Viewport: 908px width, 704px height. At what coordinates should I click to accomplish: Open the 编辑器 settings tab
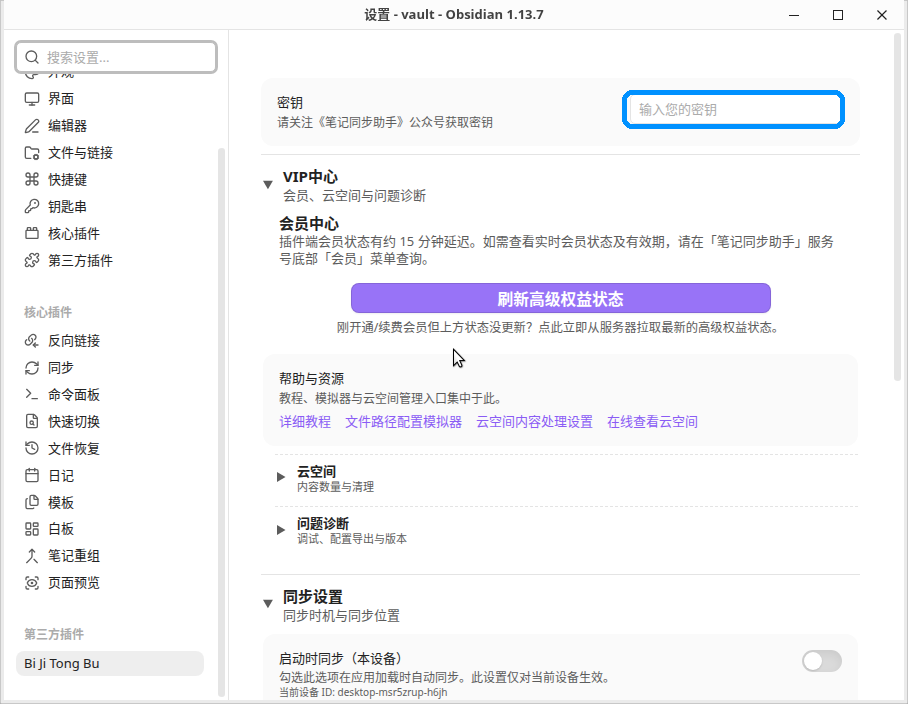(x=110, y=126)
